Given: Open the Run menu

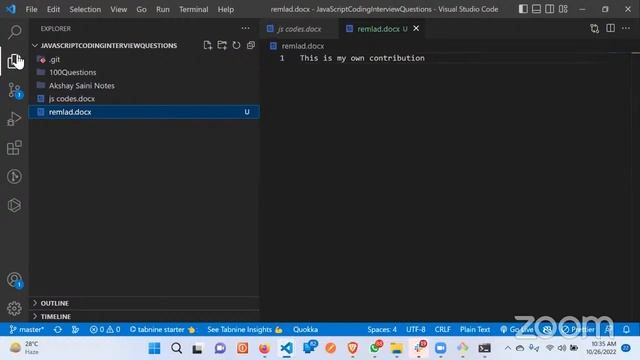Looking at the screenshot, I should (x=162, y=9).
